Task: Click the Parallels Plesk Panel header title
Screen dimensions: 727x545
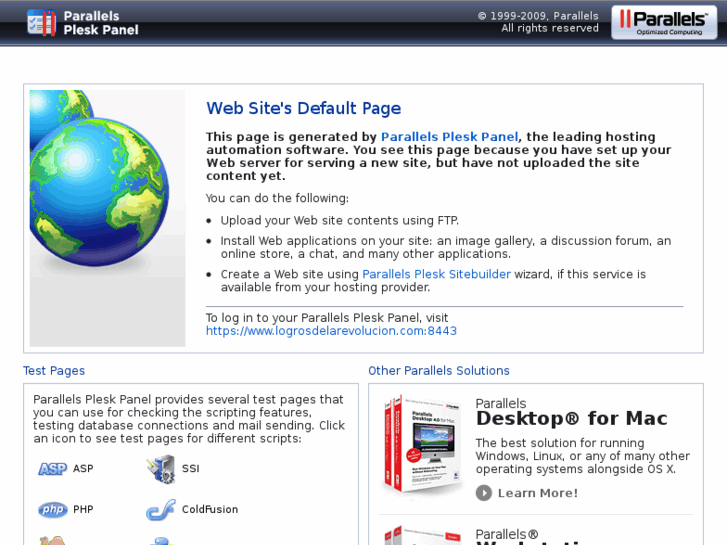Action: coord(101,23)
